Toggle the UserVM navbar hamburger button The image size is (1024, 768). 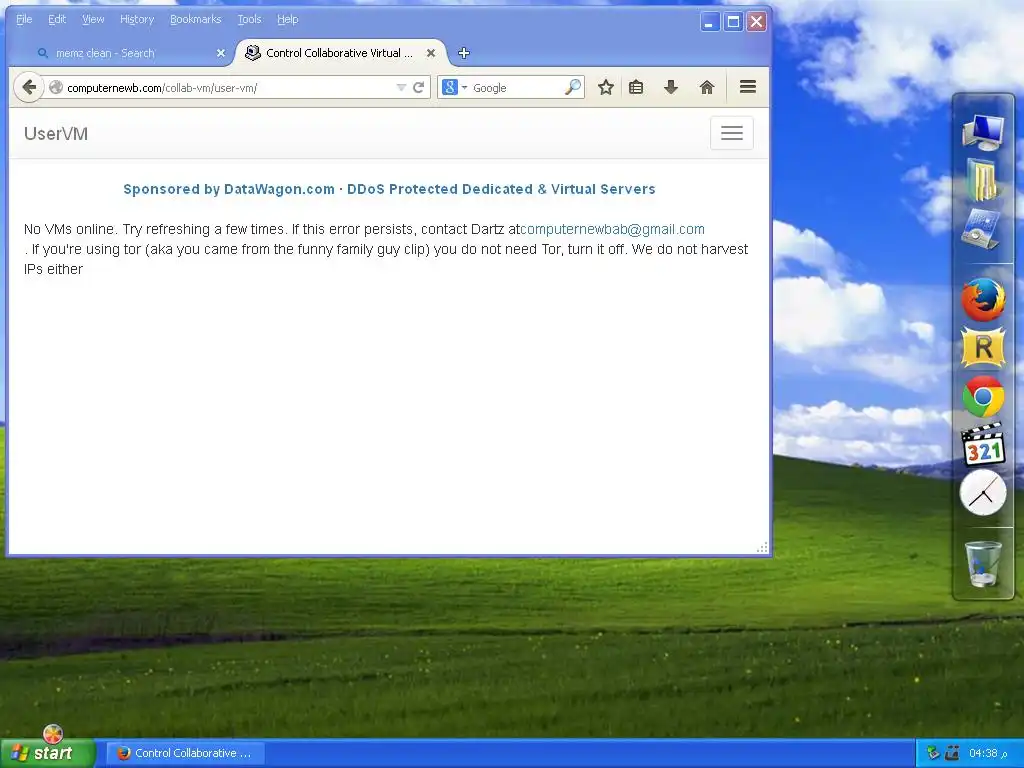731,133
